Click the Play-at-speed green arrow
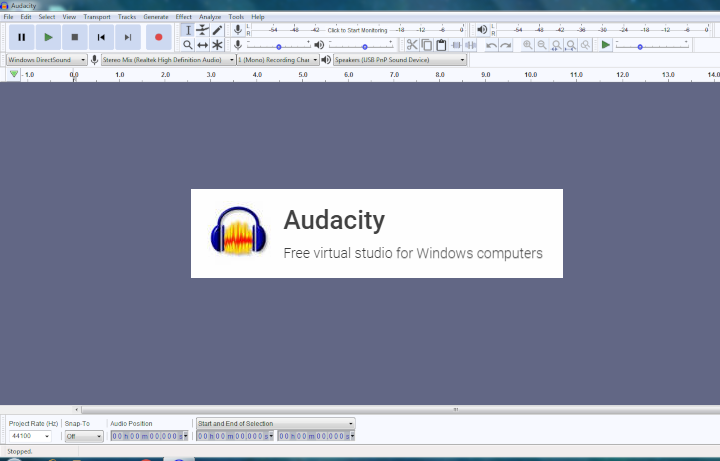720x461 pixels. [x=606, y=45]
